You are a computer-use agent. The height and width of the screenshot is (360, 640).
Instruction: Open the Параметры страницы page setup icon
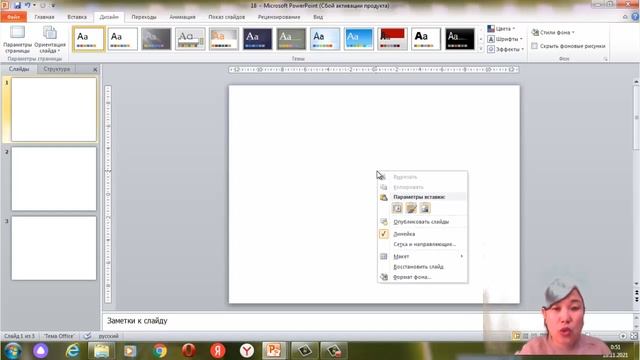(x=17, y=40)
